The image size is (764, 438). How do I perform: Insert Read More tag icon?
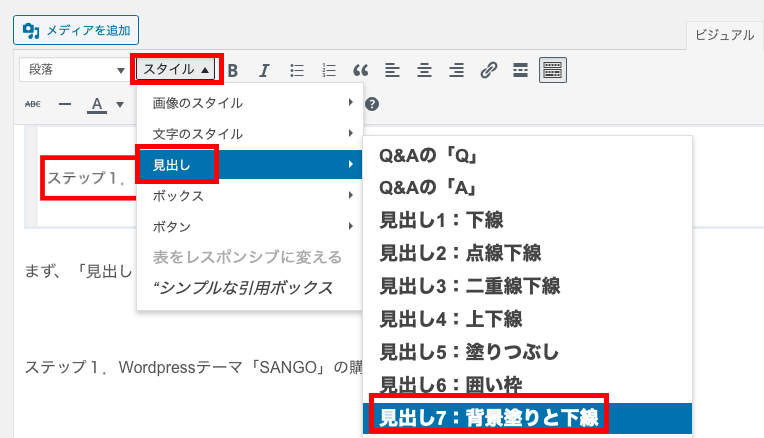tap(520, 70)
